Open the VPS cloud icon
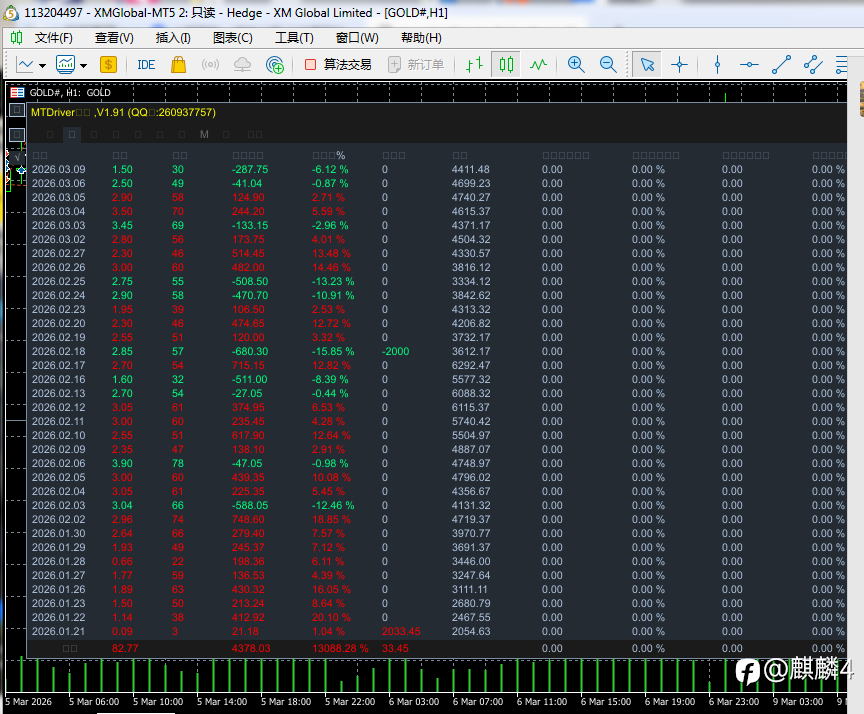 pyautogui.click(x=242, y=65)
